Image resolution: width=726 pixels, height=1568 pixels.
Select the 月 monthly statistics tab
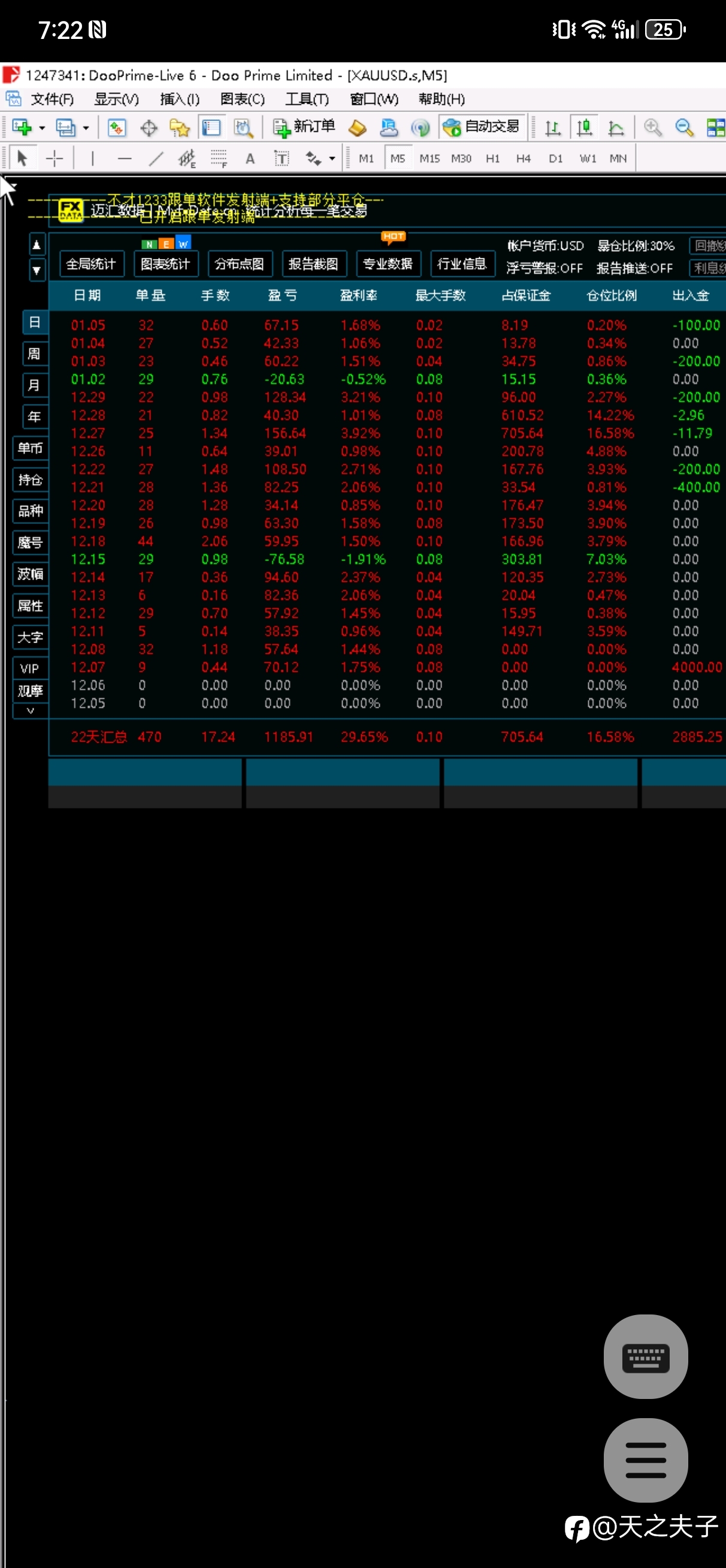pos(35,385)
